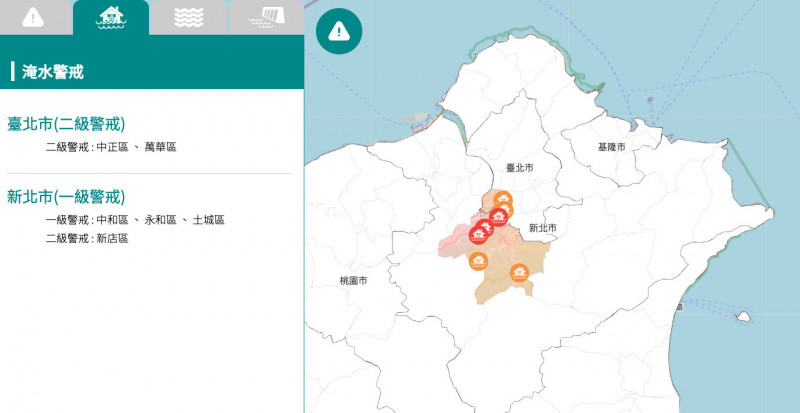Select the flooded house alert tab
The height and width of the screenshot is (413, 800).
(x=111, y=17)
